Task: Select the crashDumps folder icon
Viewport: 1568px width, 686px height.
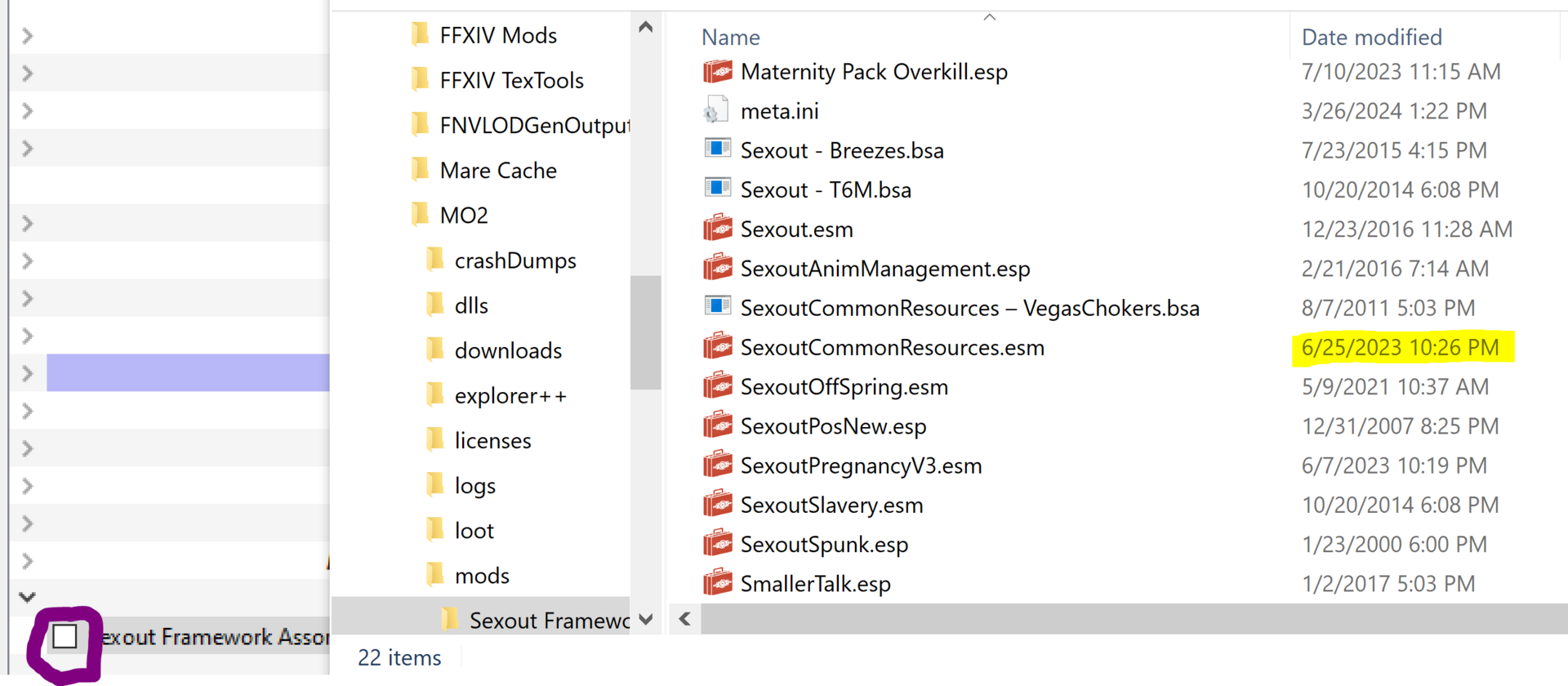Action: [435, 260]
